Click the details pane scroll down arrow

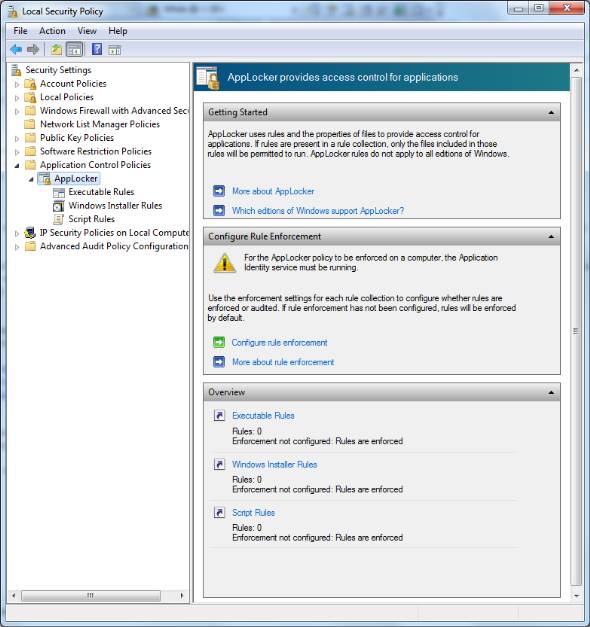(x=576, y=596)
